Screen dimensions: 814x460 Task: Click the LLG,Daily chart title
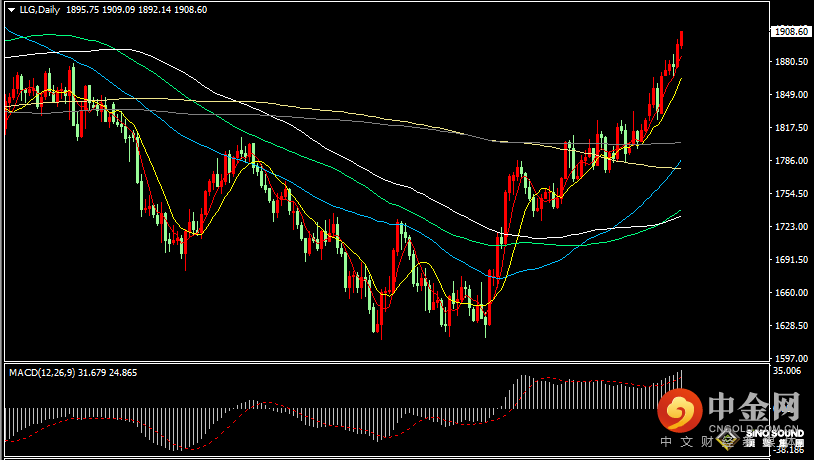point(38,9)
